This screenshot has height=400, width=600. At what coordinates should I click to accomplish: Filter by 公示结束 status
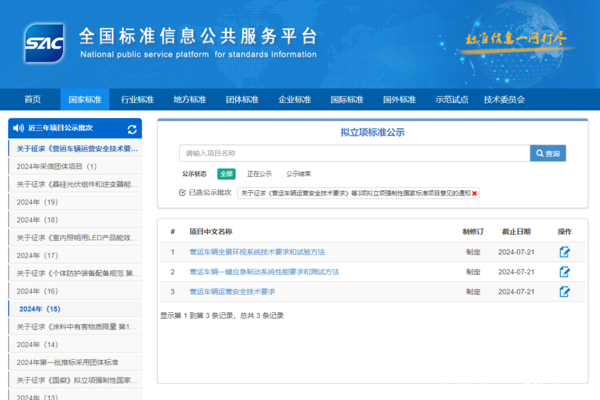tap(298, 173)
